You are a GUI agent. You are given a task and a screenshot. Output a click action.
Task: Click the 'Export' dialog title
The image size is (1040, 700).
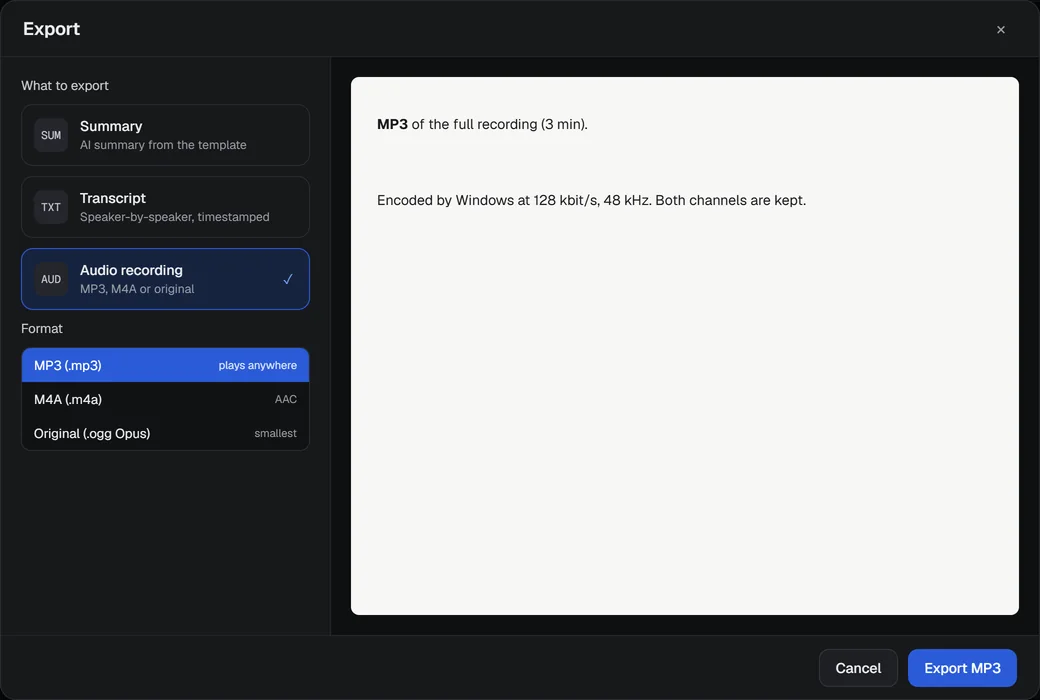[x=51, y=29]
